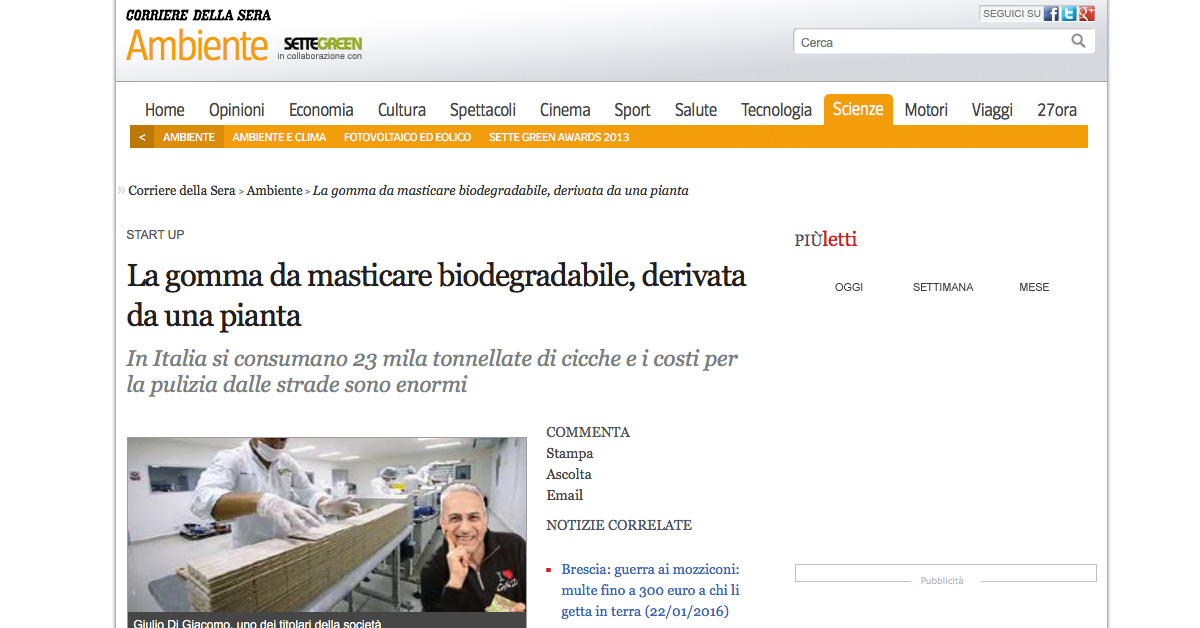Select the Scienze navigation tab
Screen dimensions: 1200x628
point(858,110)
